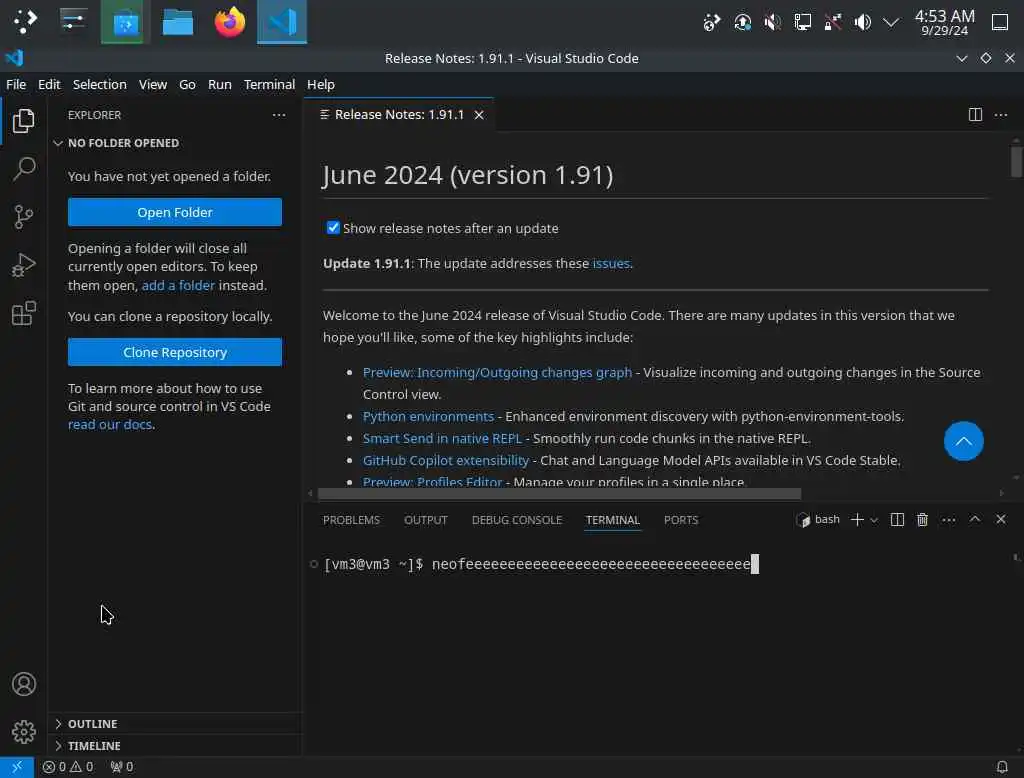Open Smart Send in native REPL link
The width and height of the screenshot is (1024, 778).
point(442,438)
